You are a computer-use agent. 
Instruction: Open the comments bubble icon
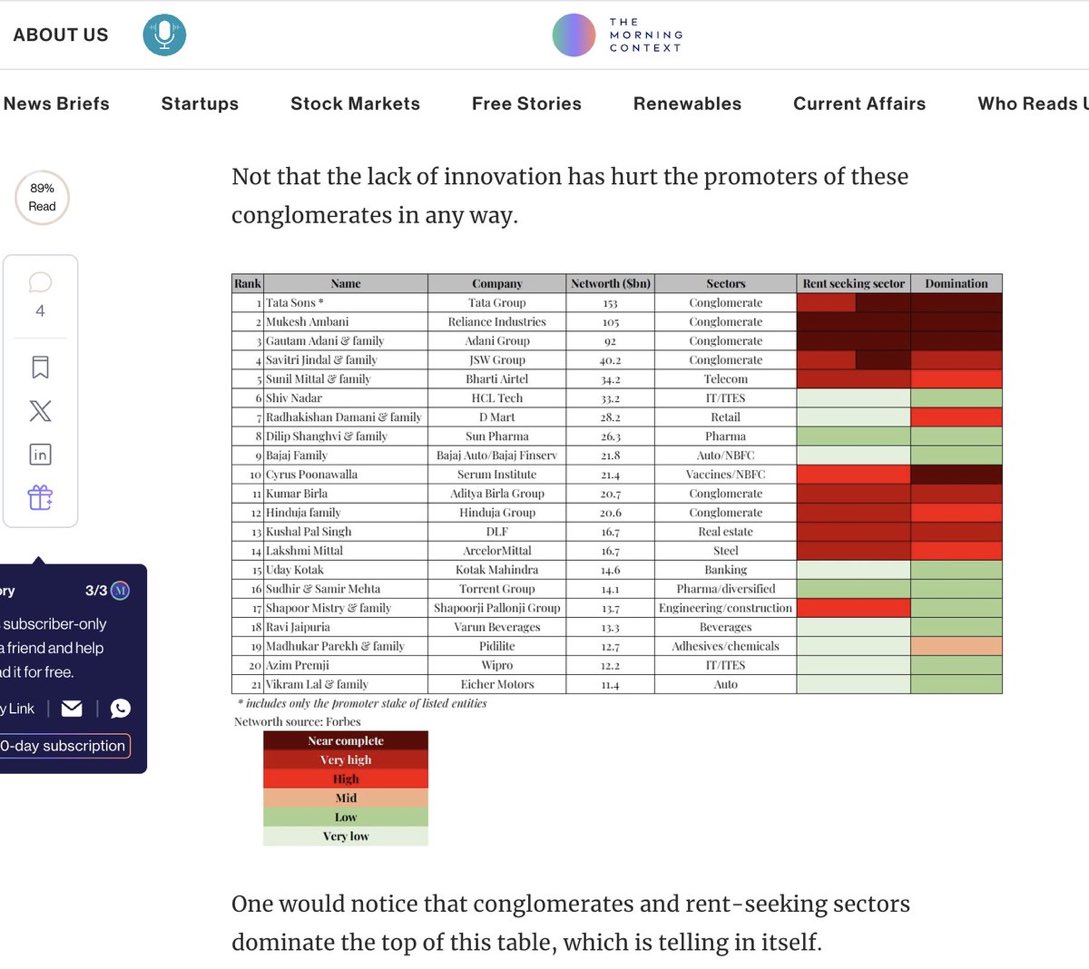(40, 282)
